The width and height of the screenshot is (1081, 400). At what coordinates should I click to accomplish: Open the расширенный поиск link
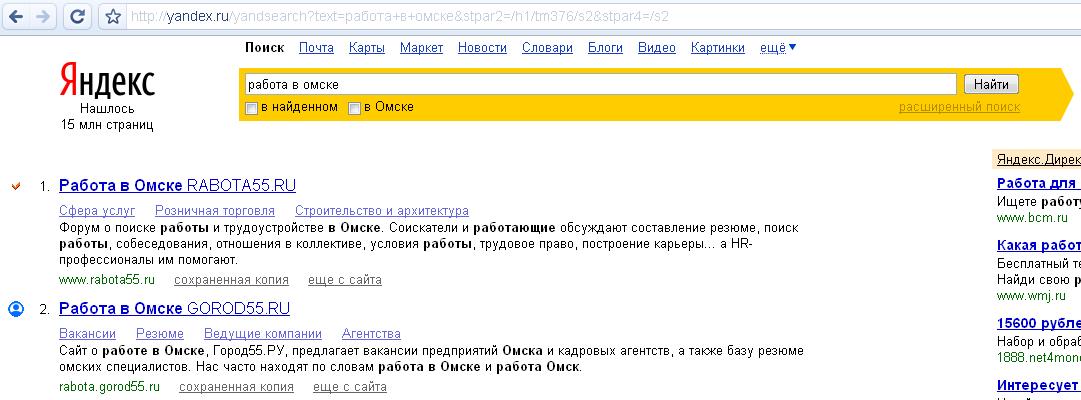coord(959,107)
